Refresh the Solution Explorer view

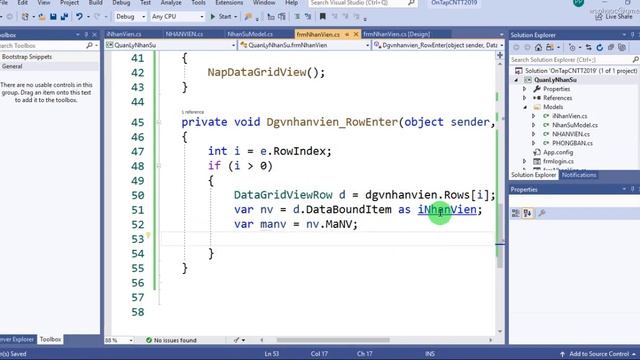pyautogui.click(x=600, y=48)
